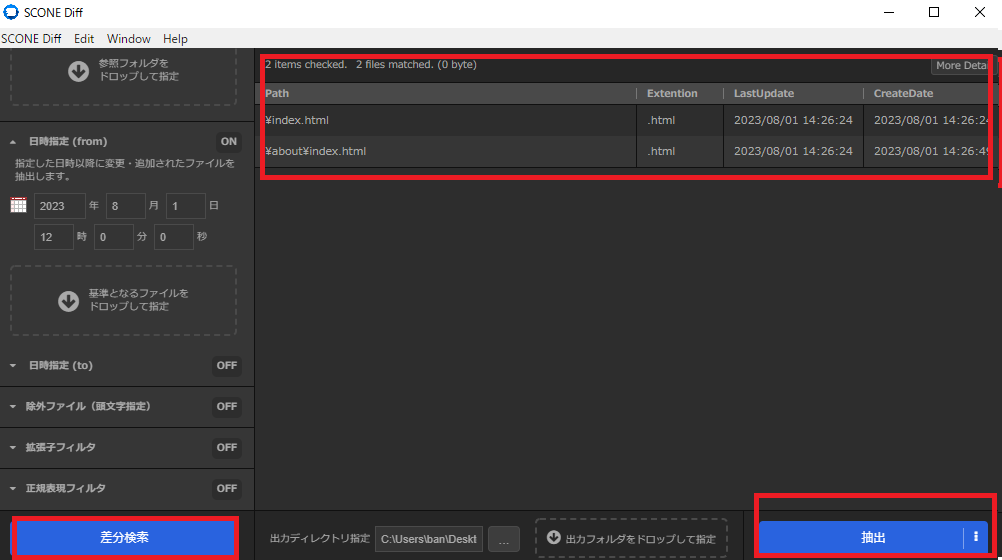Open extraction options via three-dot icon

(x=975, y=537)
